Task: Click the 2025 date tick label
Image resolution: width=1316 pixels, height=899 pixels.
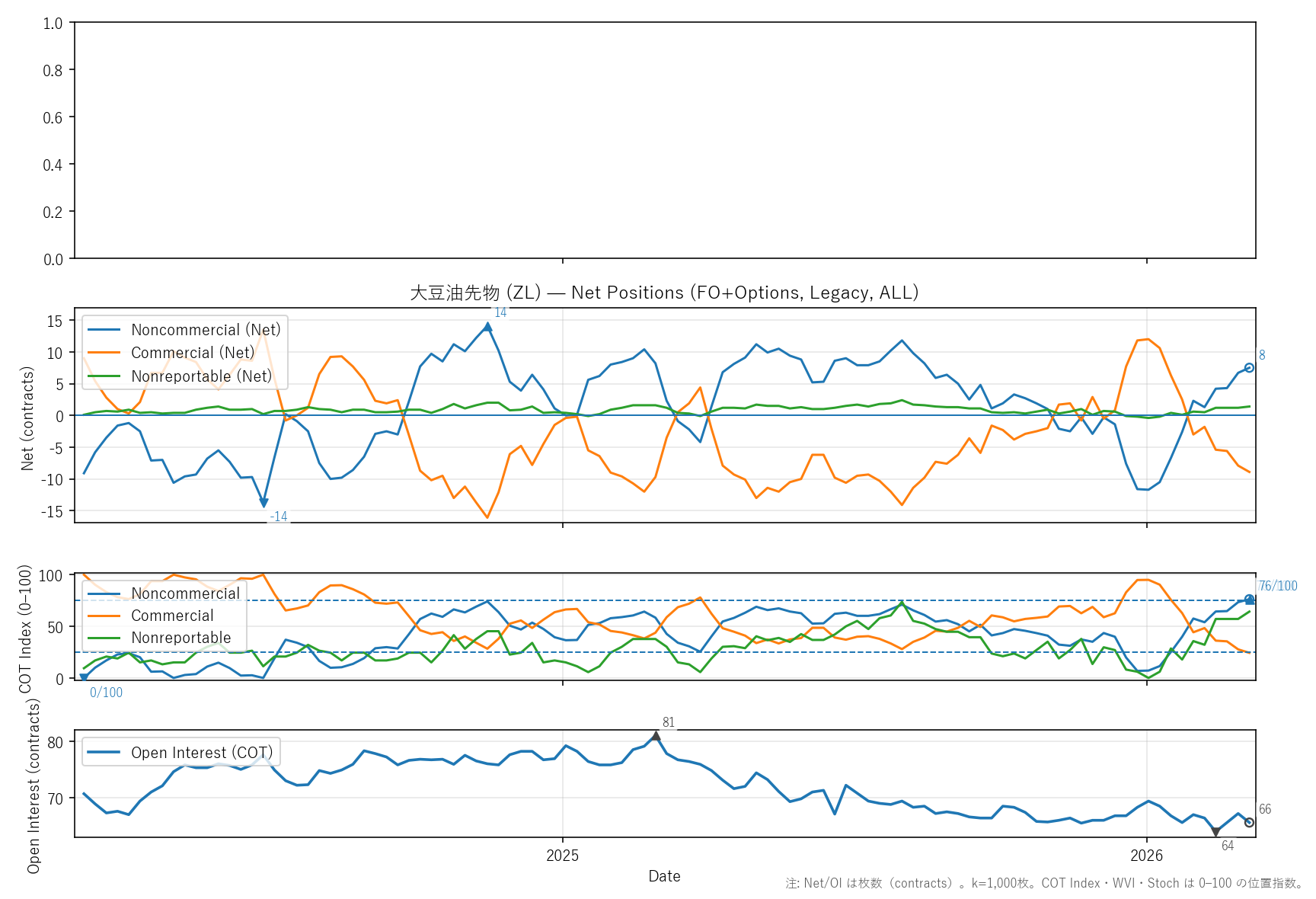Action: (562, 856)
